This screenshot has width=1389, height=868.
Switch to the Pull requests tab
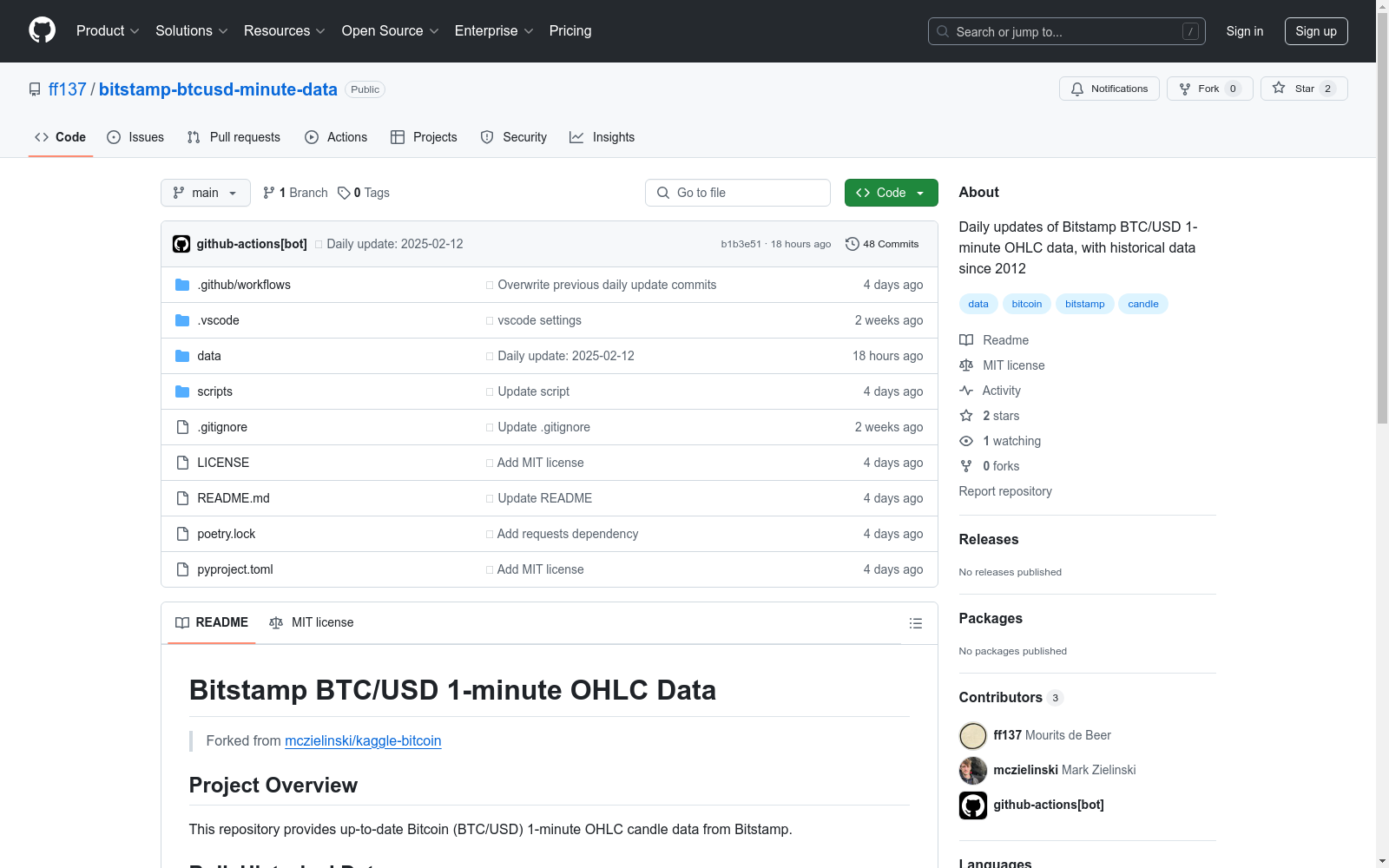coord(234,137)
